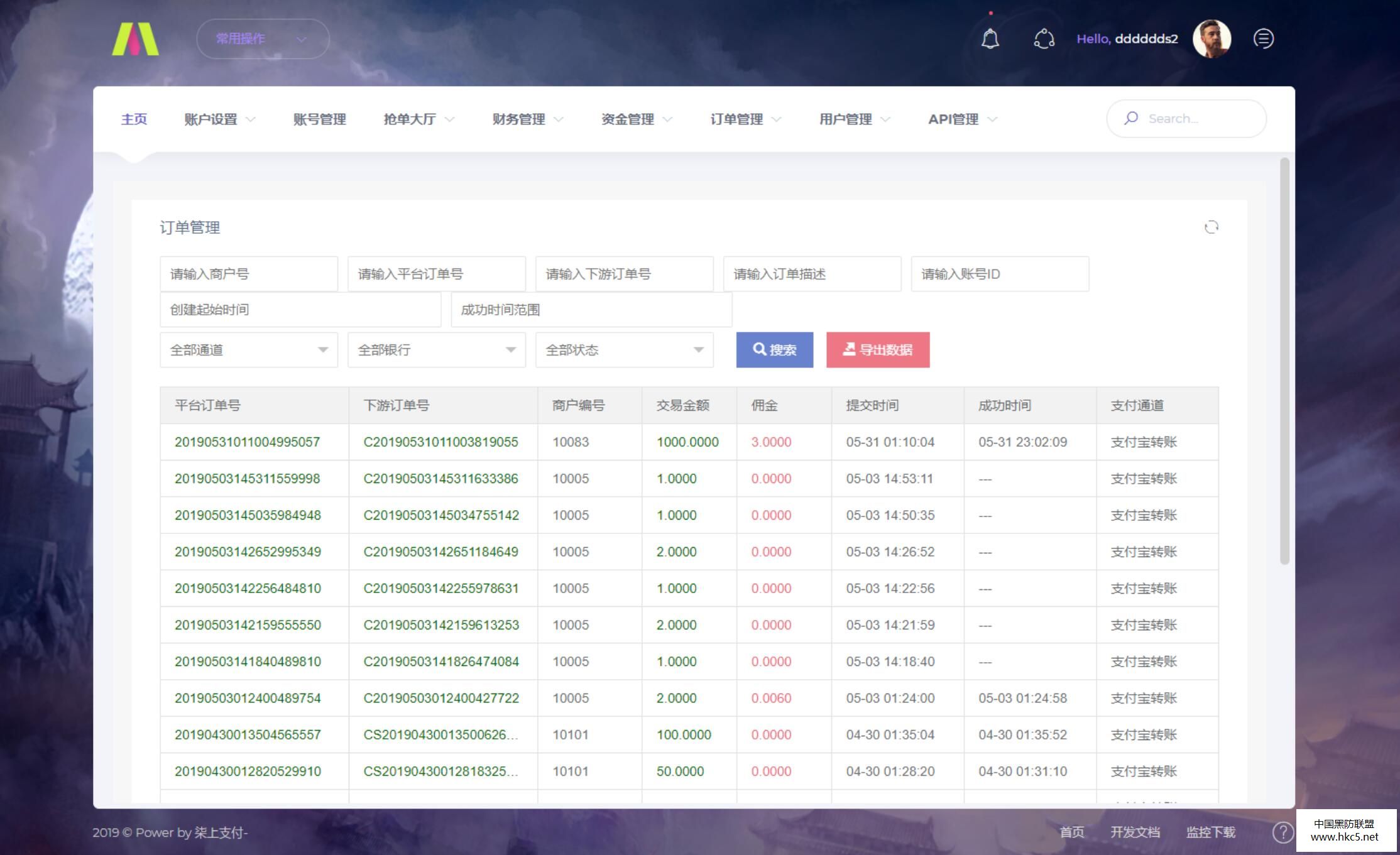Click order 20190430012820529910
The height and width of the screenshot is (855, 1400).
pyautogui.click(x=248, y=771)
